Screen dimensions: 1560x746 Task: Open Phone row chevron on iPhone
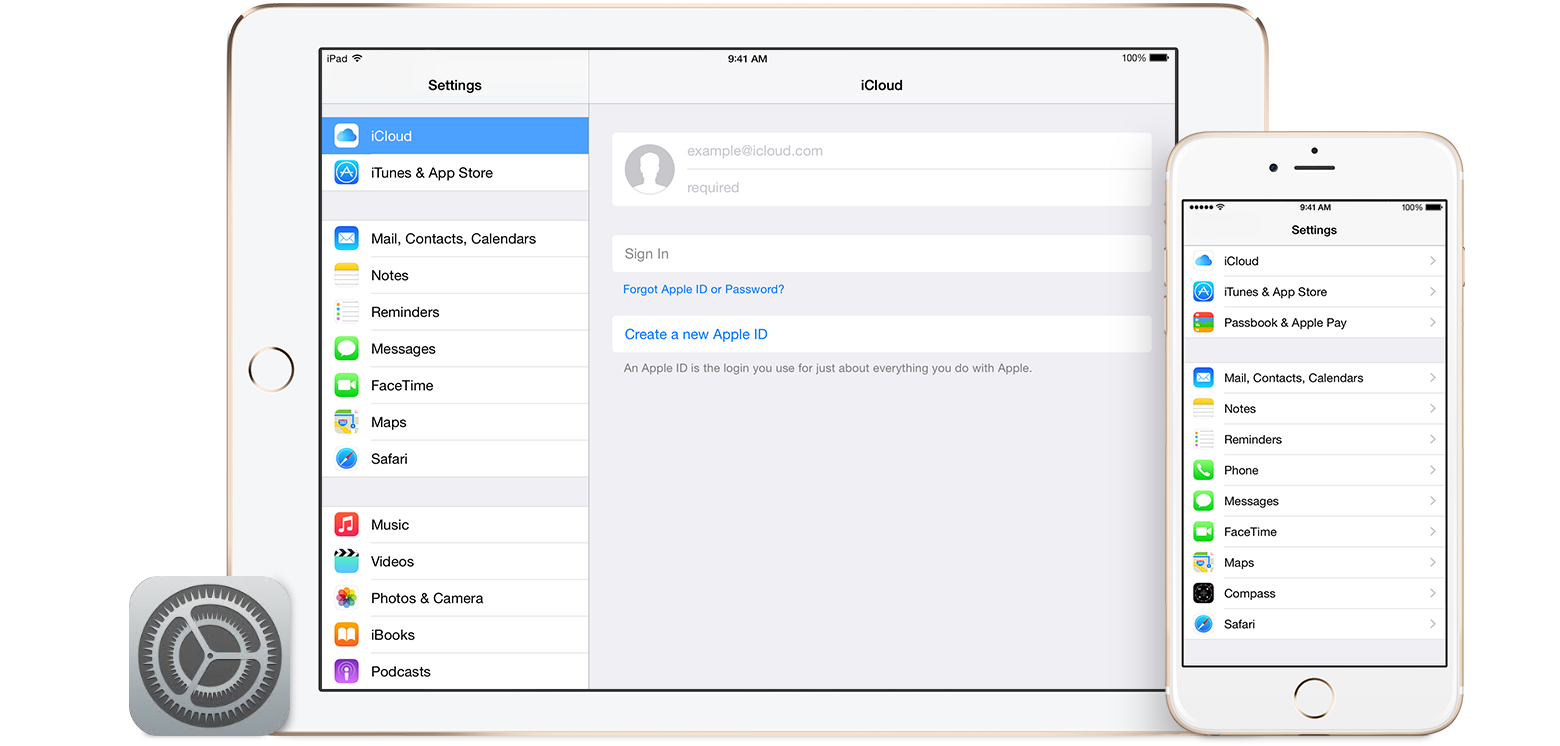click(1433, 470)
